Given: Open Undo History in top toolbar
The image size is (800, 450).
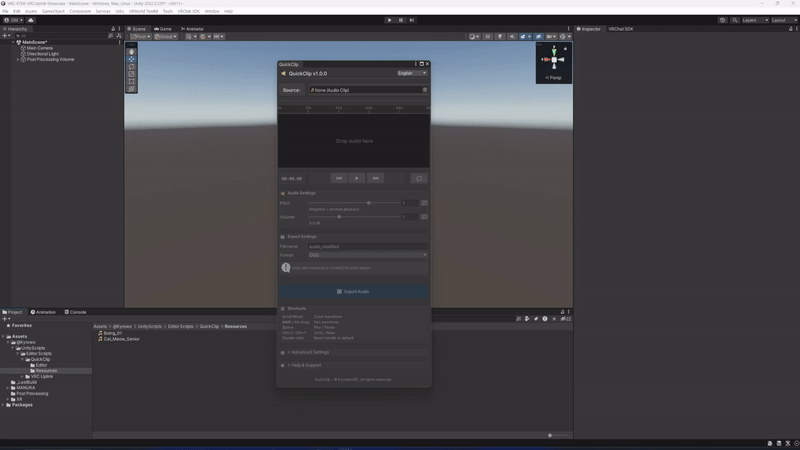Looking at the screenshot, I should point(722,20).
